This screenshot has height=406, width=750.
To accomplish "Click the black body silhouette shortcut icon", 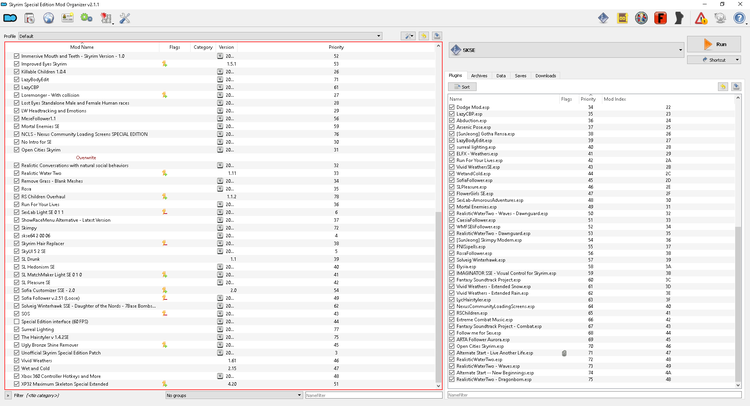I will (679, 18).
